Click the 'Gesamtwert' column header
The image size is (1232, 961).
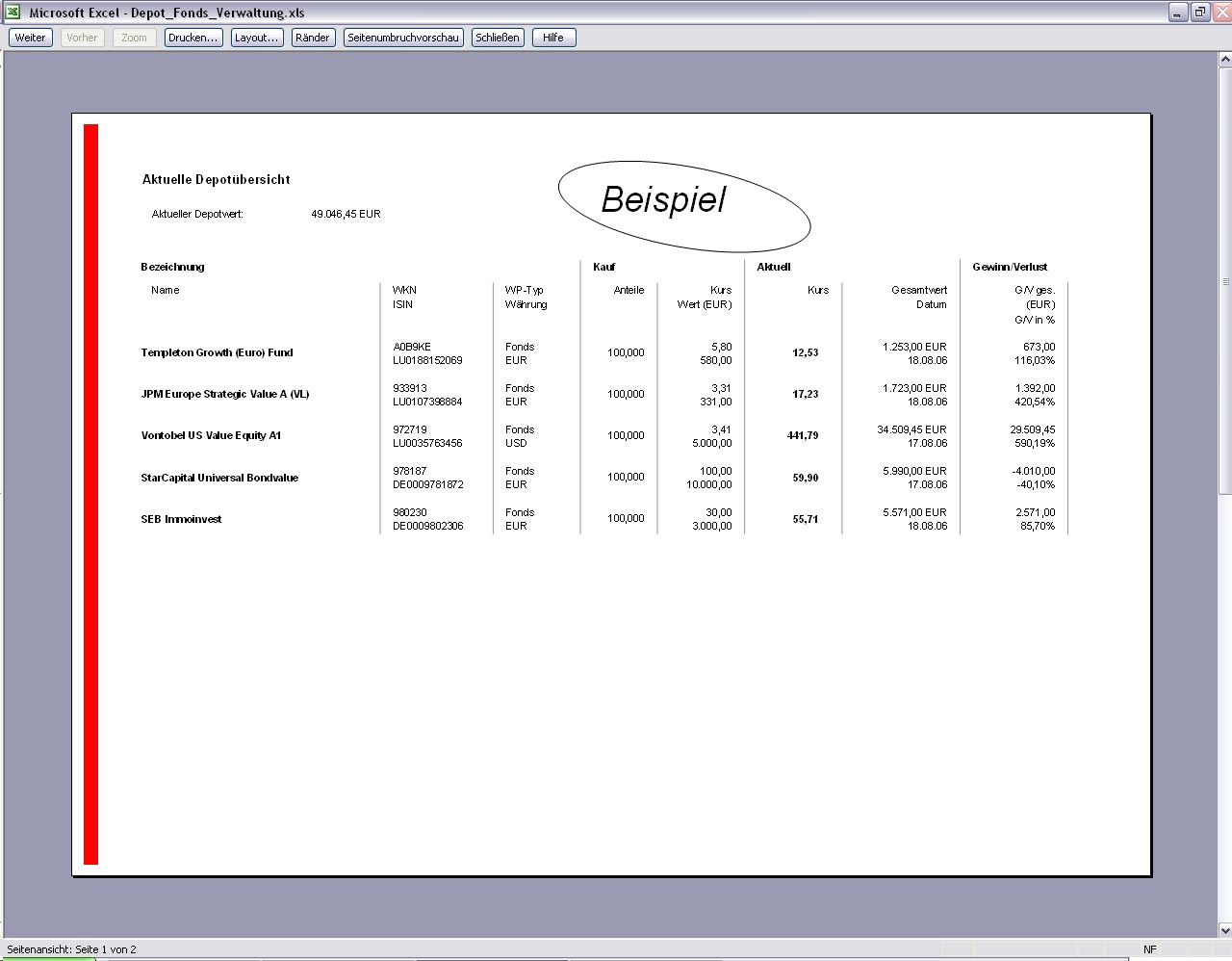coord(919,290)
